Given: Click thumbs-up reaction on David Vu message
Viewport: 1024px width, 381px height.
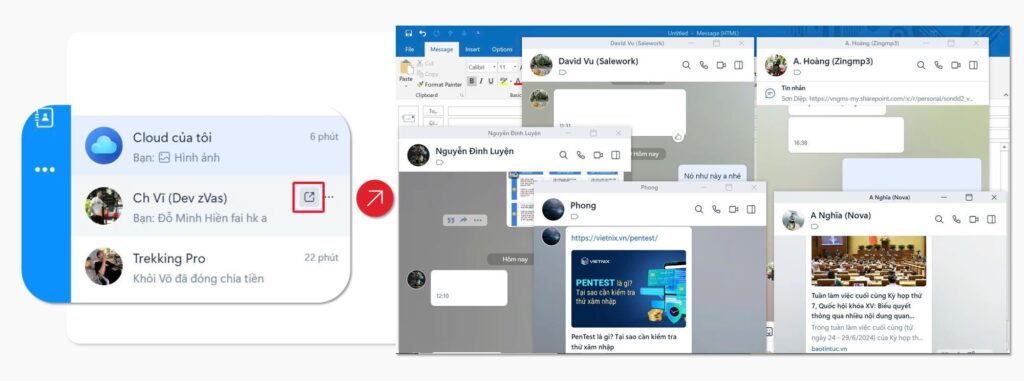Looking at the screenshot, I should coord(678,136).
